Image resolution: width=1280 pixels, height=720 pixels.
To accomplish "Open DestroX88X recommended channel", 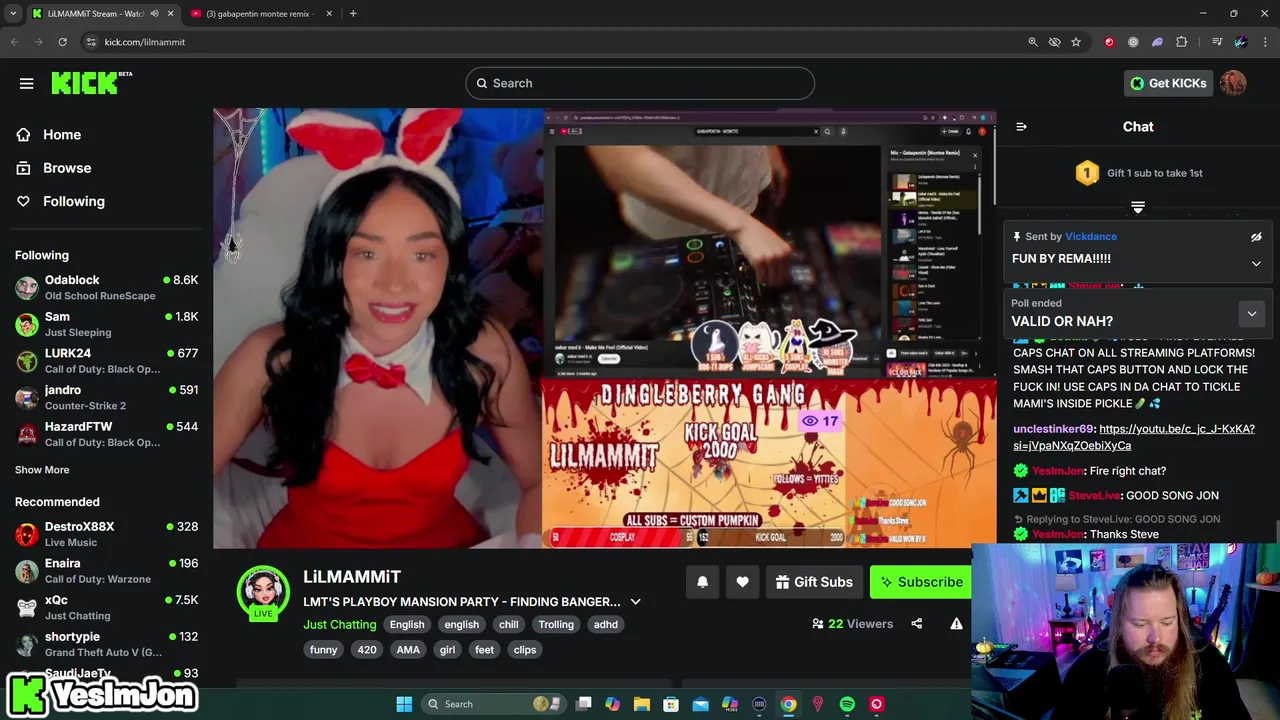I will click(x=106, y=534).
